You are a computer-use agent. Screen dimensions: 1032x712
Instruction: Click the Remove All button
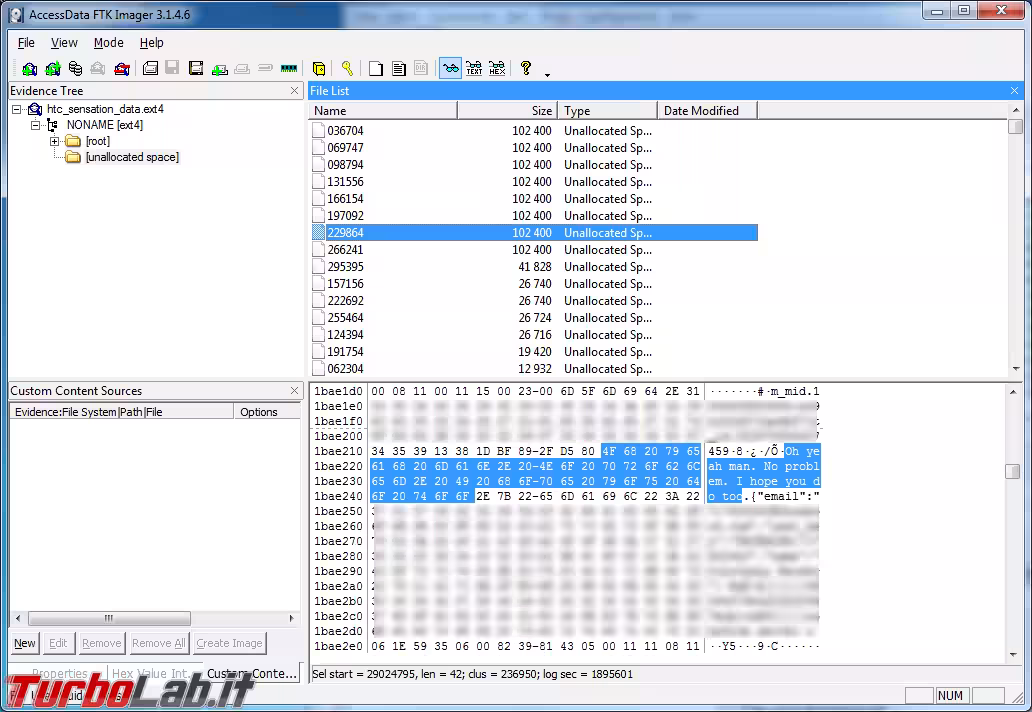[x=157, y=643]
